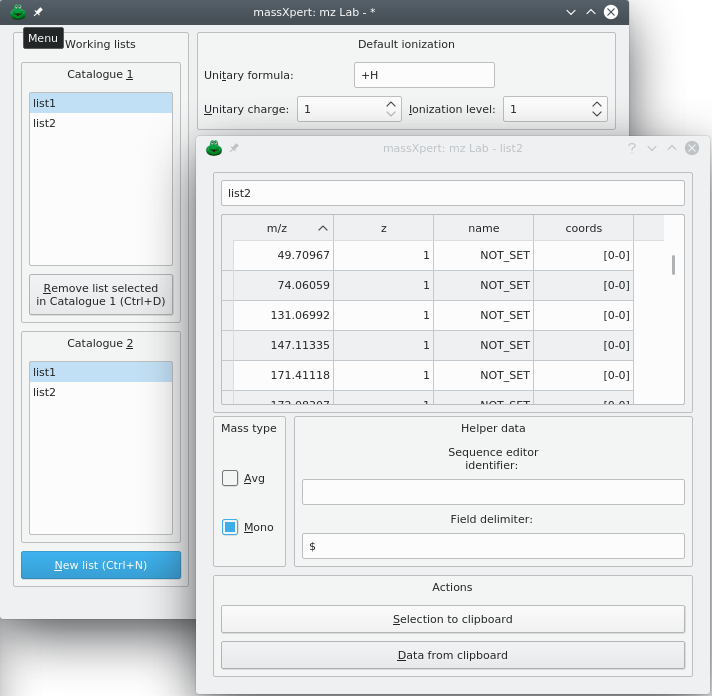
Task: Click Selection to clipboard button
Action: click(452, 619)
